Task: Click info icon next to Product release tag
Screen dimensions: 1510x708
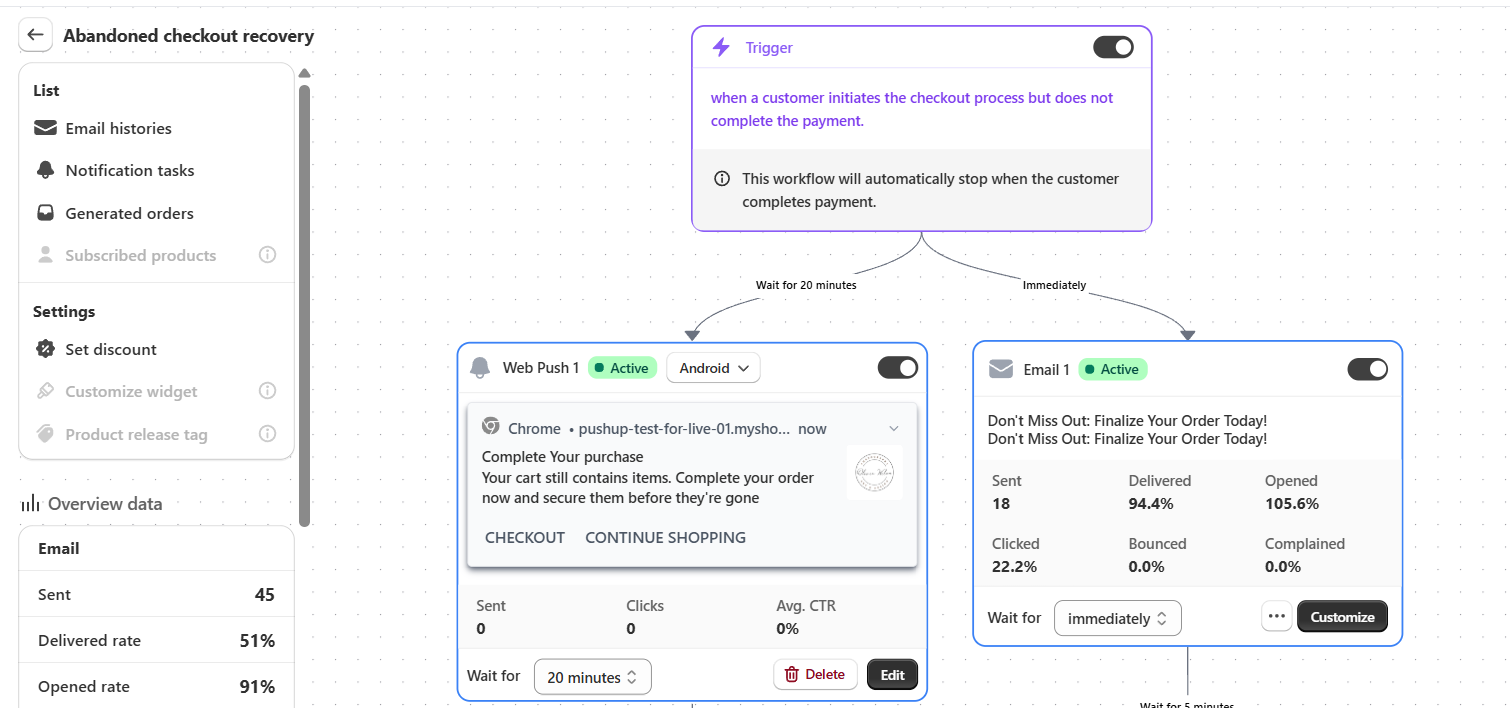Action: click(x=267, y=434)
